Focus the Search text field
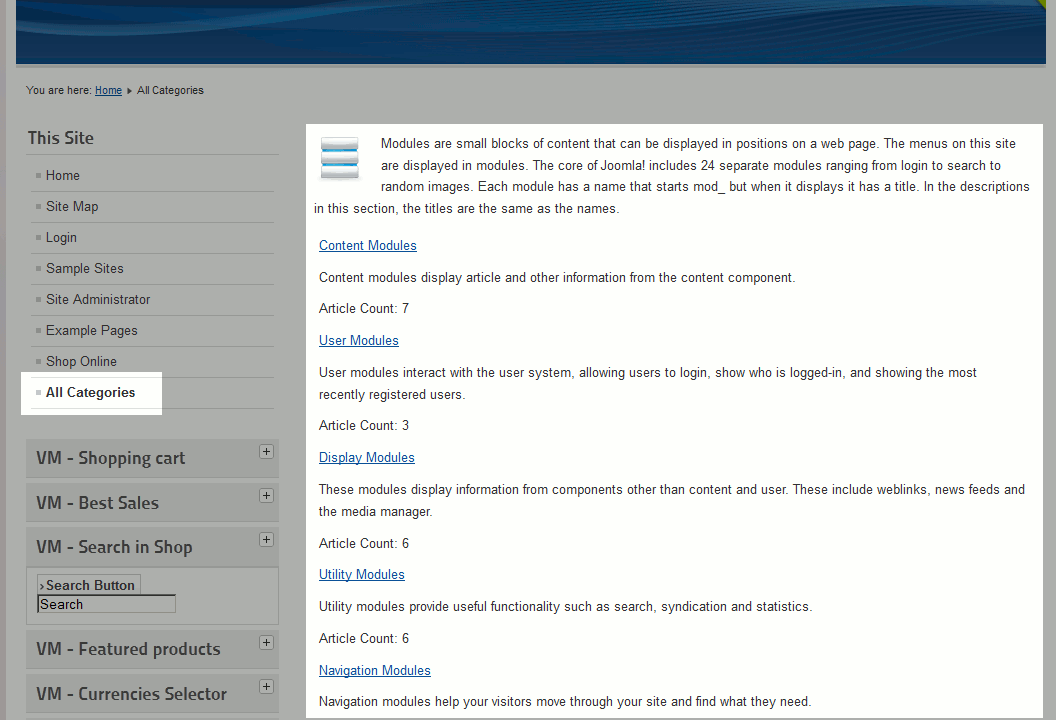1056x720 pixels. click(106, 604)
